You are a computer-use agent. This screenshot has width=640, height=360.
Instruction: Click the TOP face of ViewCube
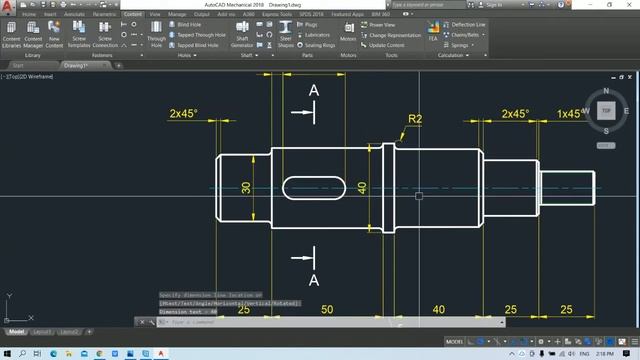coord(606,111)
